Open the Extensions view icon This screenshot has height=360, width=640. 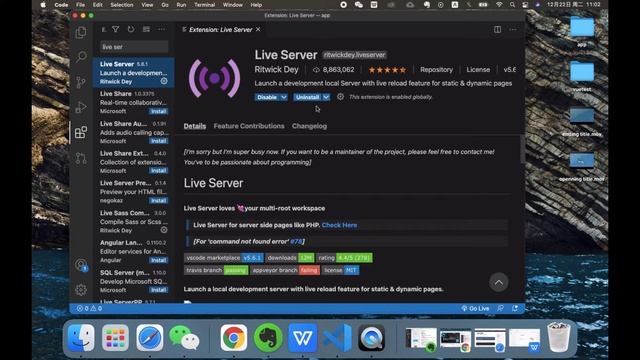coord(81,132)
